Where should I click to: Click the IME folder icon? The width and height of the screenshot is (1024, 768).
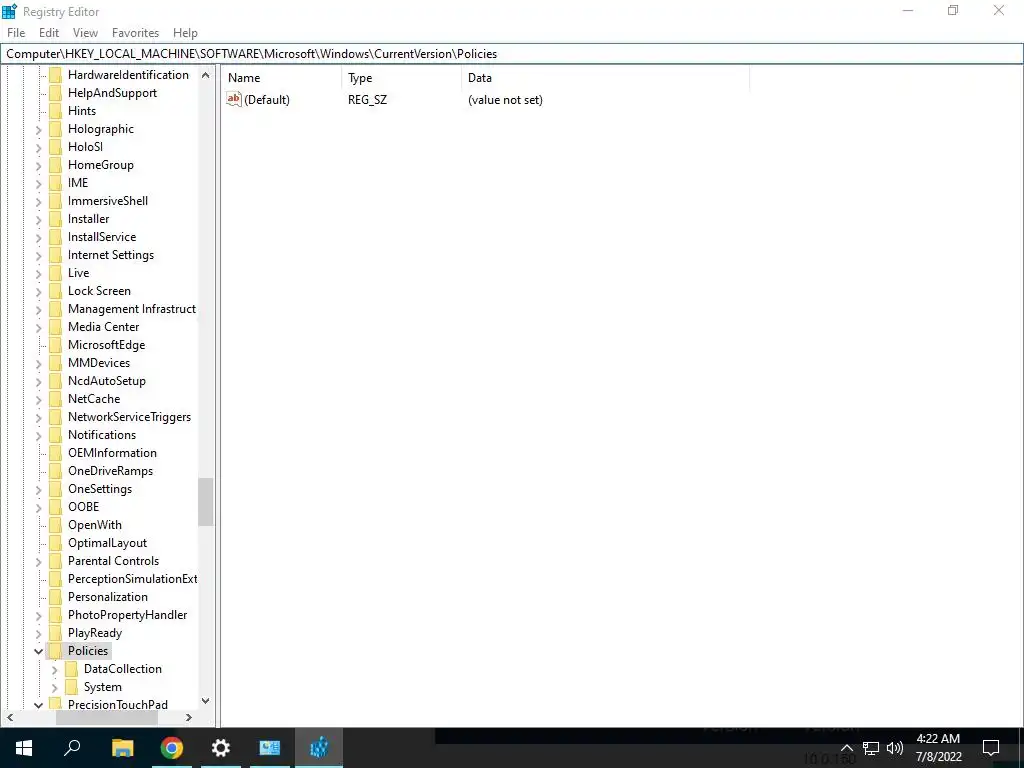(x=56, y=183)
